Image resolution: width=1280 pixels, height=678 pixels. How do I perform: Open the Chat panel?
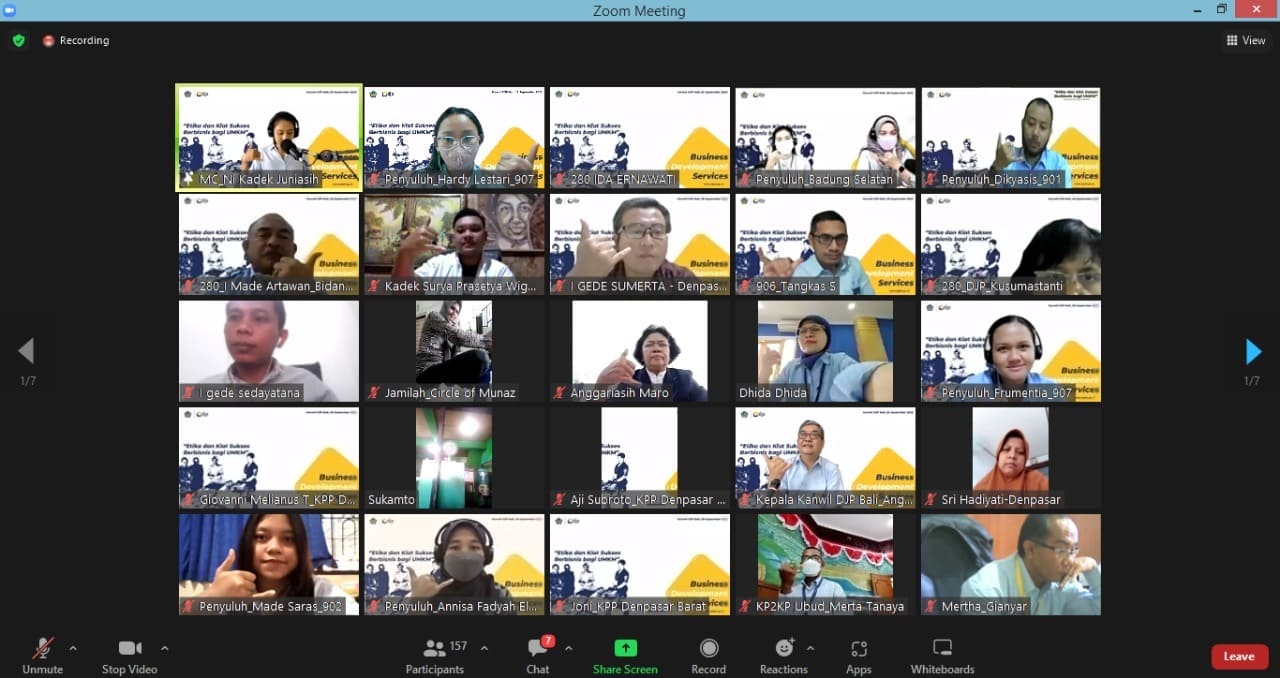coord(538,655)
